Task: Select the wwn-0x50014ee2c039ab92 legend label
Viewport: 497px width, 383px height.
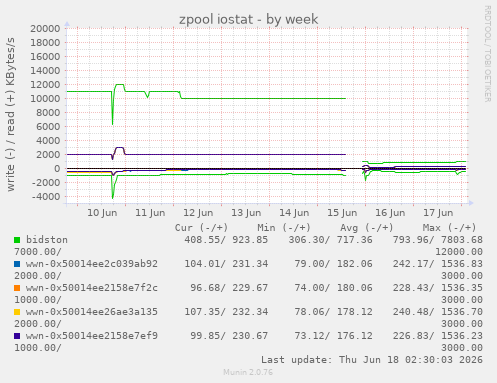Action: 92,264
